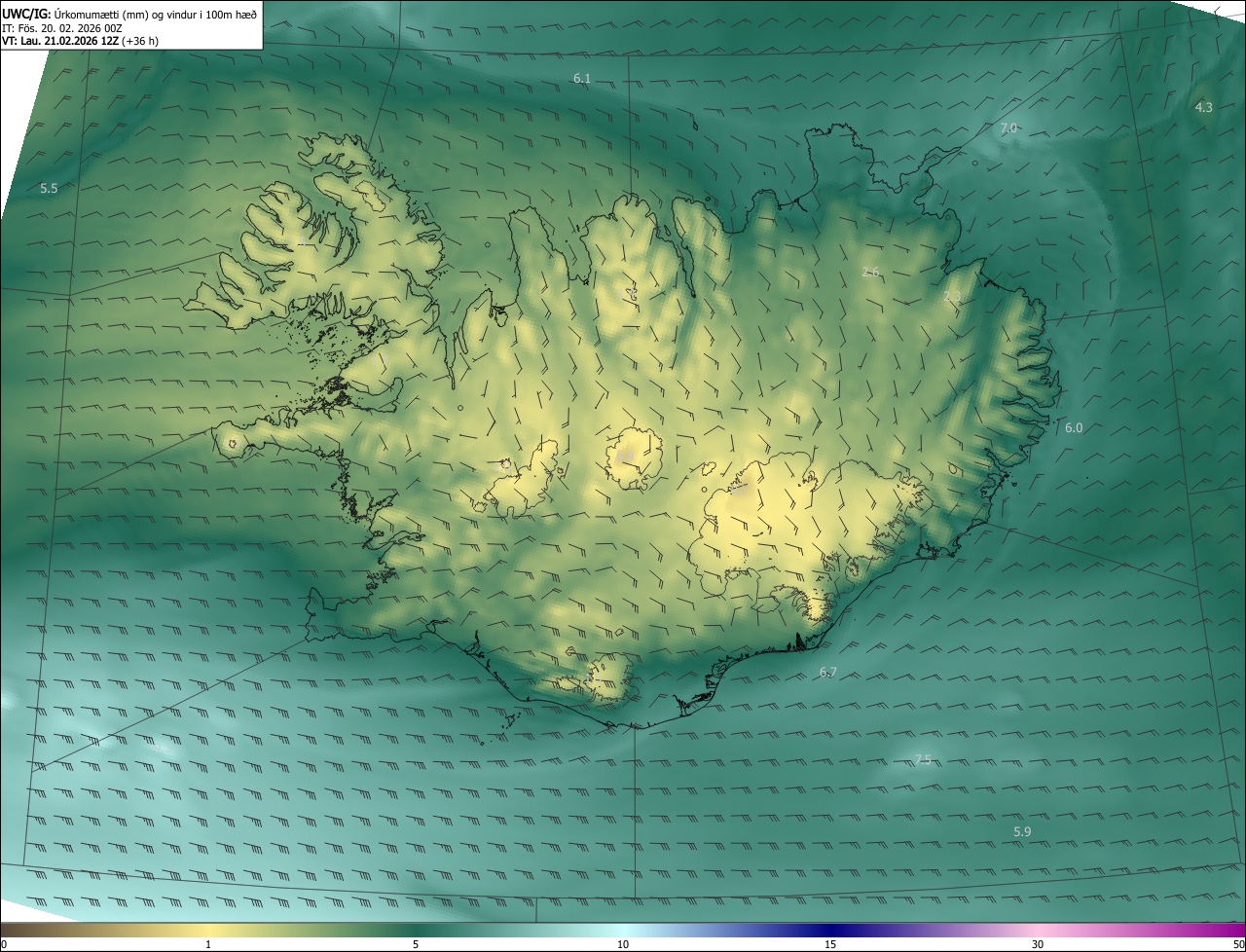Click the 5 tick label on the color scale

pyautogui.click(x=416, y=944)
